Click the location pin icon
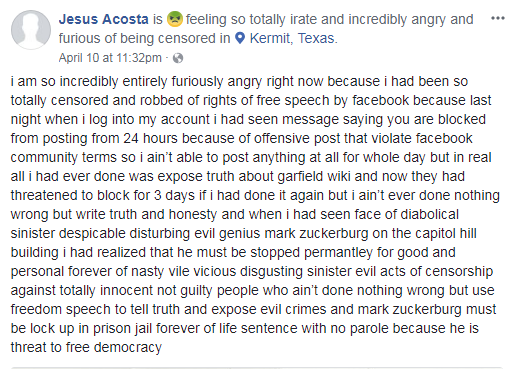Image resolution: width=514 pixels, height=369 pixels. 240,38
